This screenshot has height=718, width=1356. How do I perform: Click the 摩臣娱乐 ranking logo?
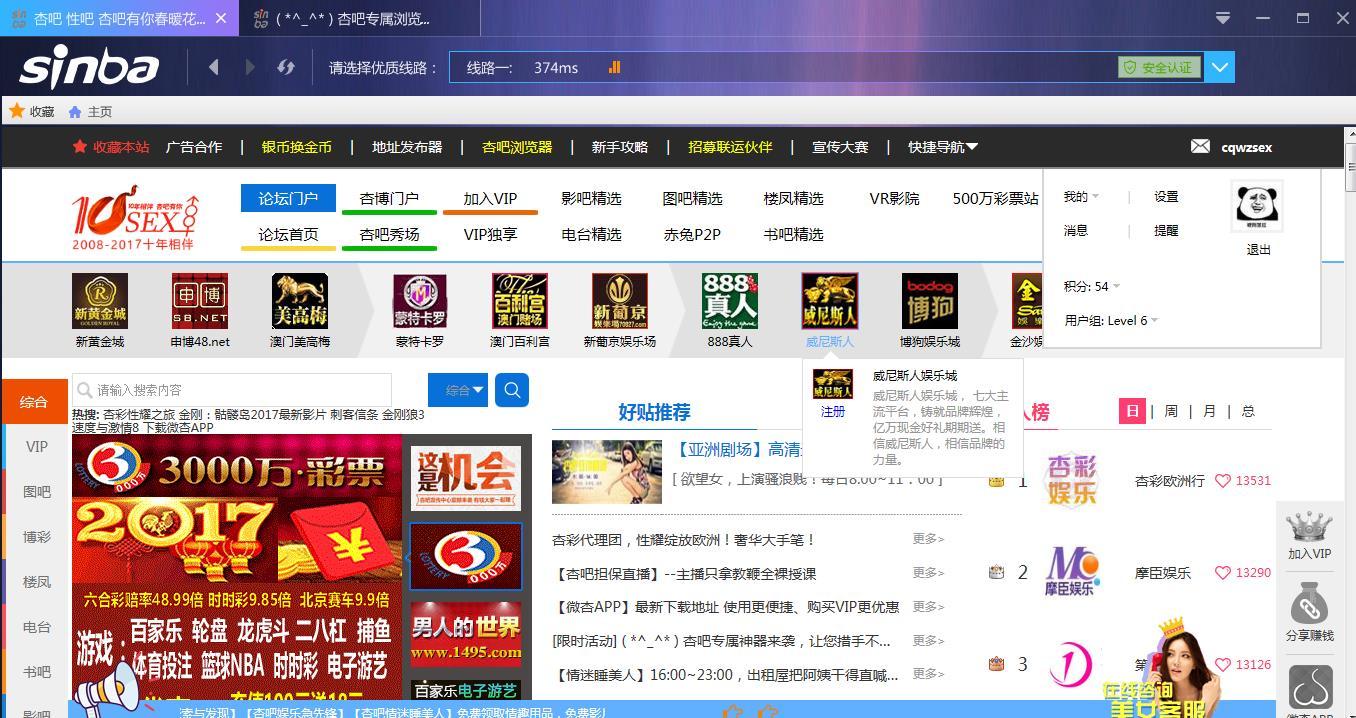pyautogui.click(x=1072, y=572)
